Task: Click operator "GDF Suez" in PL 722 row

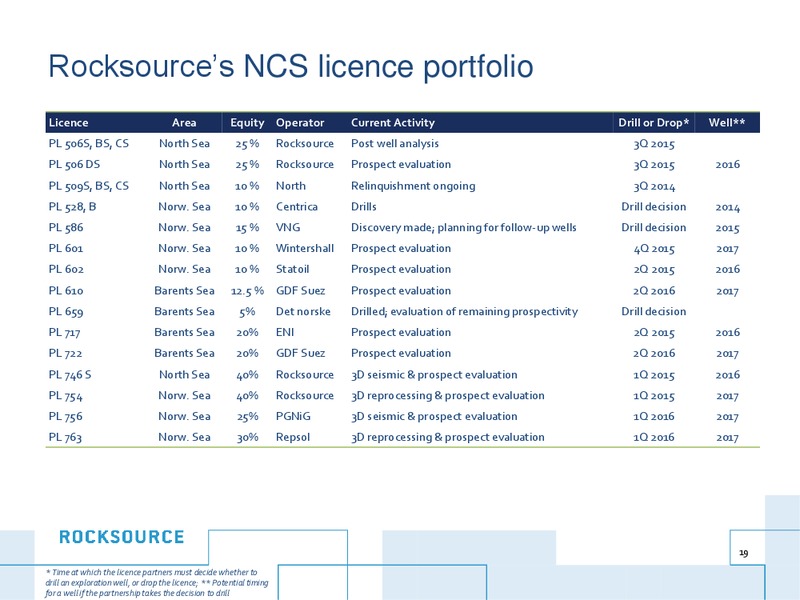Action: [x=301, y=354]
